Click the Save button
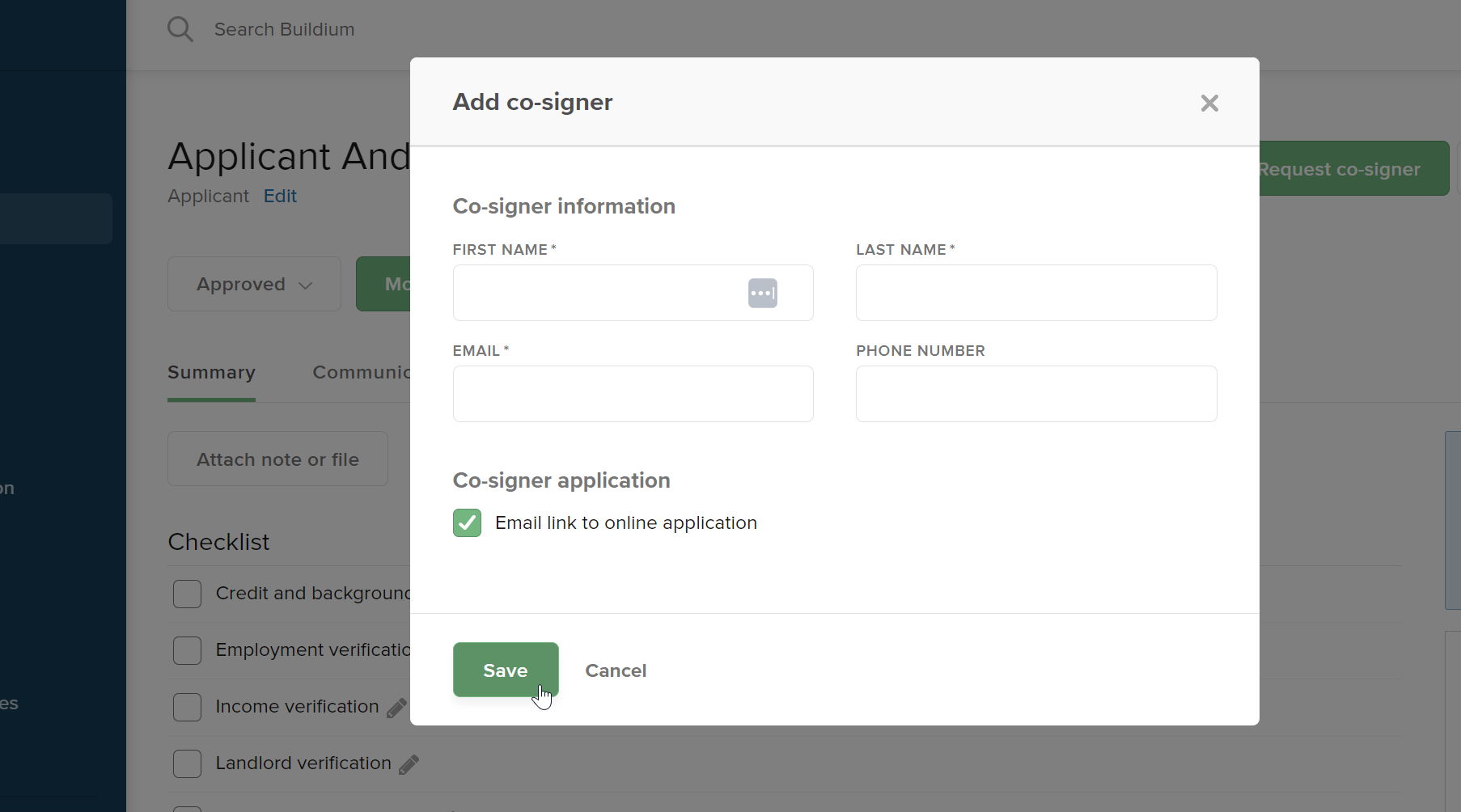Image resolution: width=1461 pixels, height=812 pixels. (x=505, y=670)
